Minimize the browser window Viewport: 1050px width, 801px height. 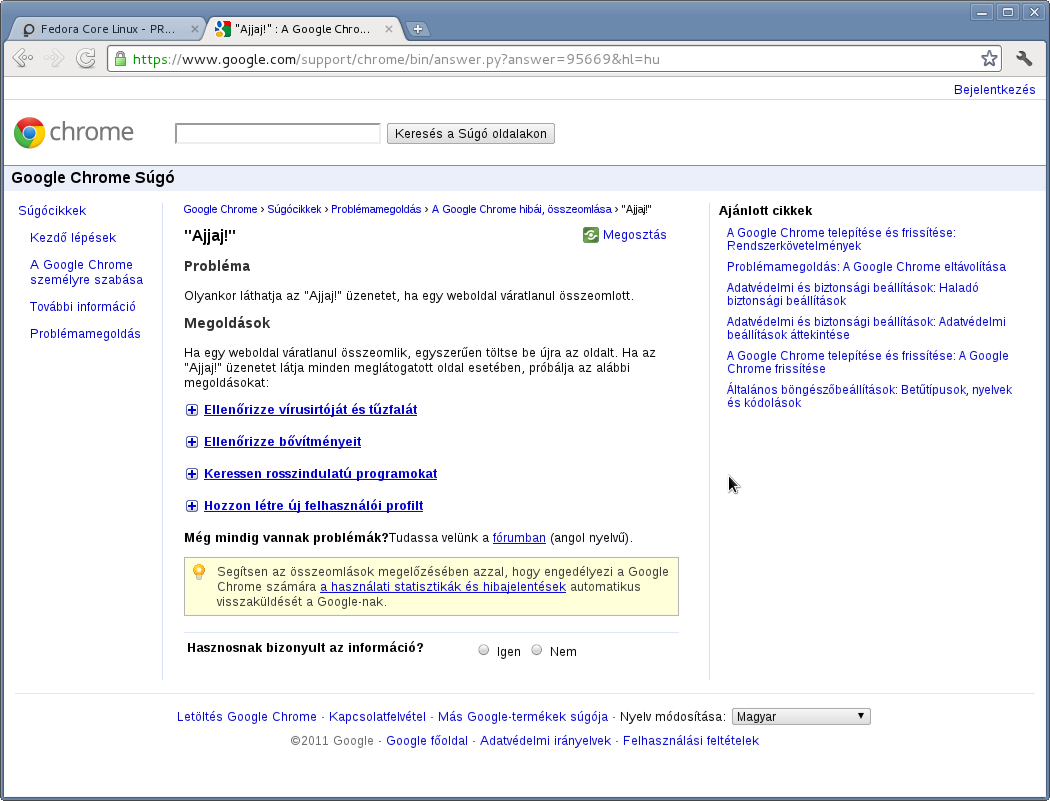[982, 12]
